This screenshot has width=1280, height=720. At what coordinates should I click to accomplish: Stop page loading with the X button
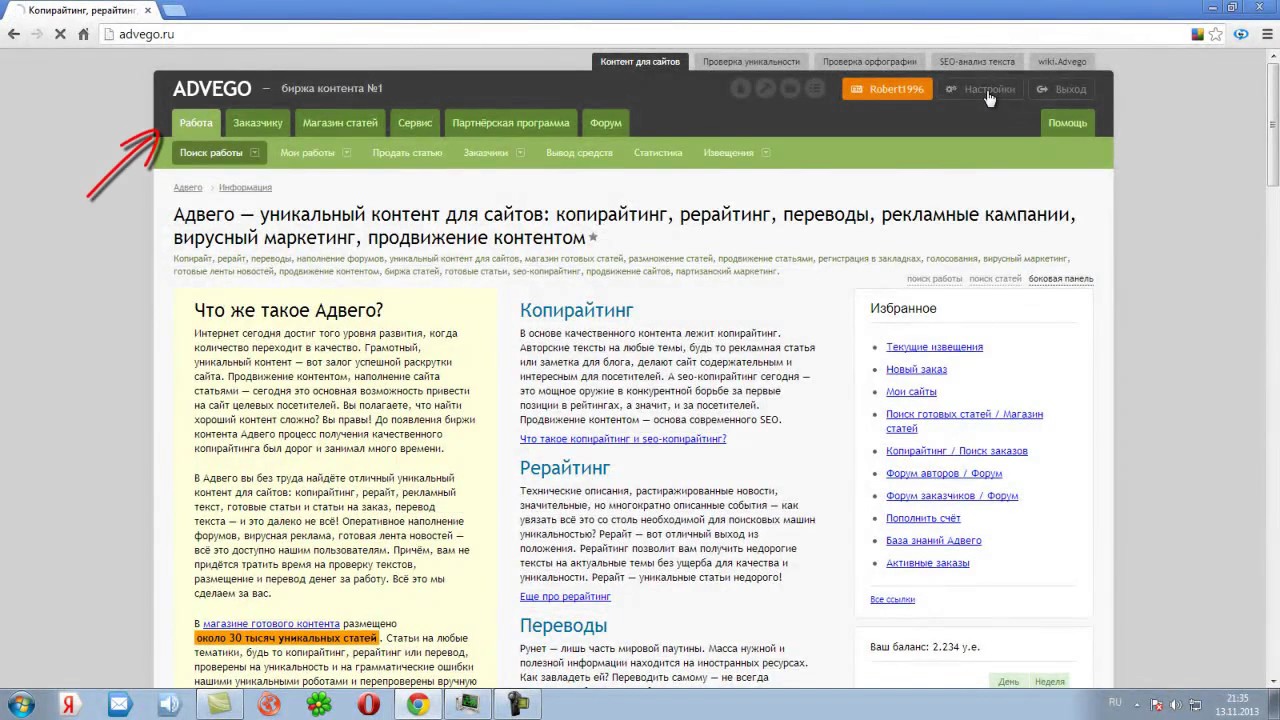click(x=60, y=34)
